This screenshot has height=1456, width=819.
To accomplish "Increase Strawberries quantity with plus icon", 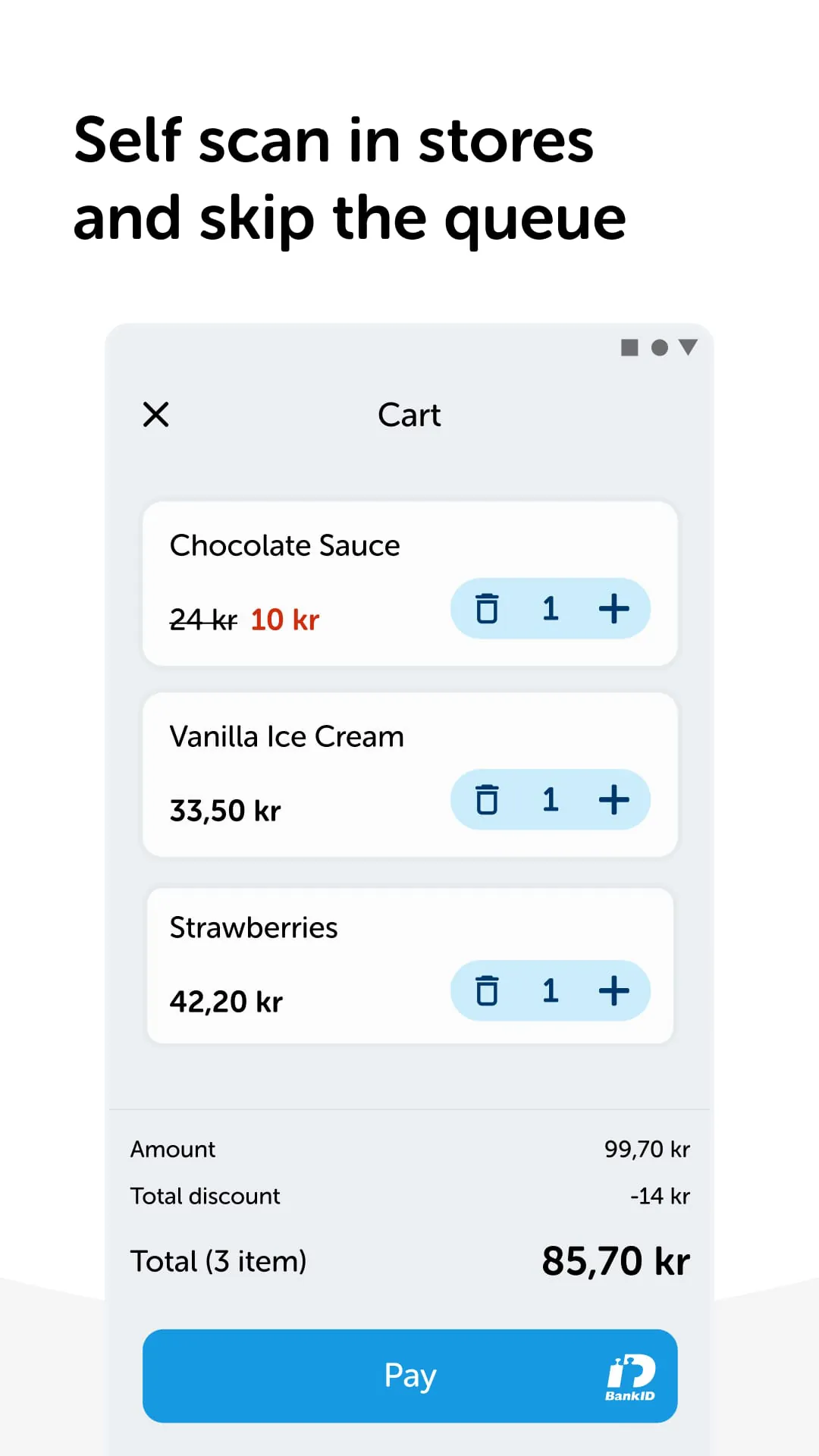I will point(614,990).
